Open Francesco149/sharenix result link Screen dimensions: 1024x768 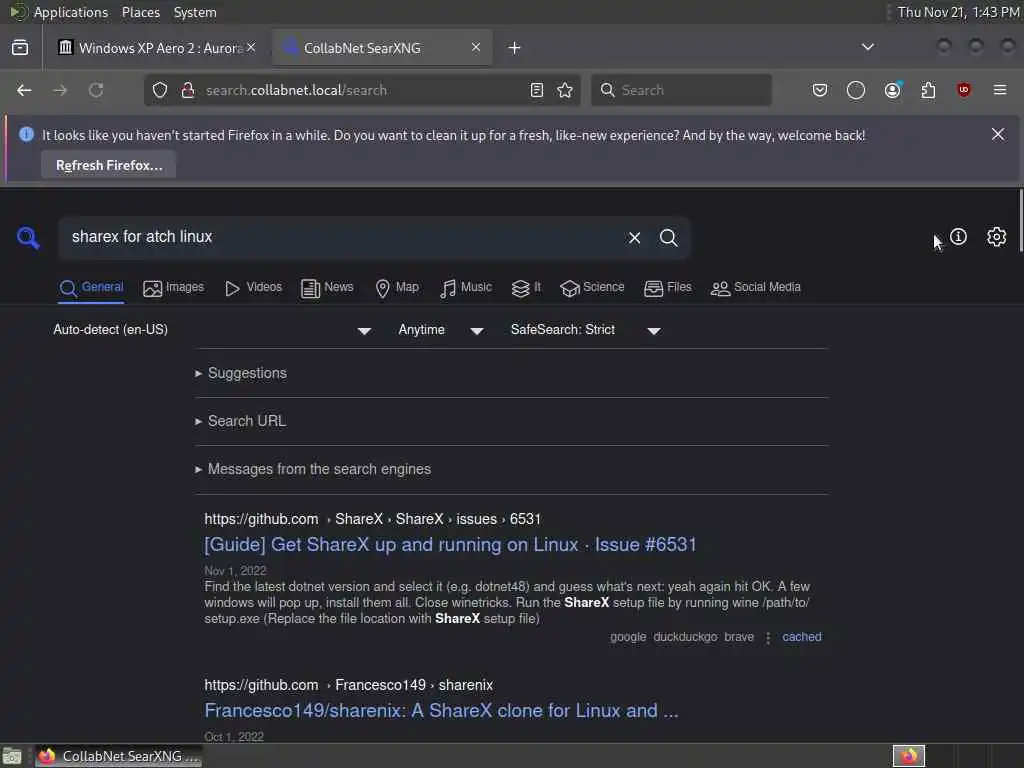[441, 711]
